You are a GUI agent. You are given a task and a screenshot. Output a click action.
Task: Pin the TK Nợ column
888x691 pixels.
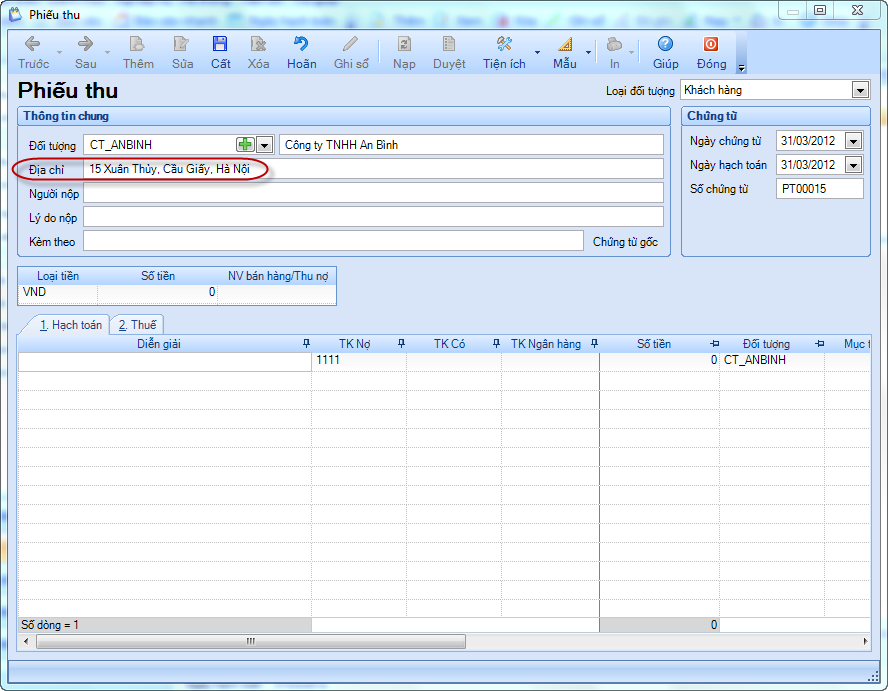point(402,343)
